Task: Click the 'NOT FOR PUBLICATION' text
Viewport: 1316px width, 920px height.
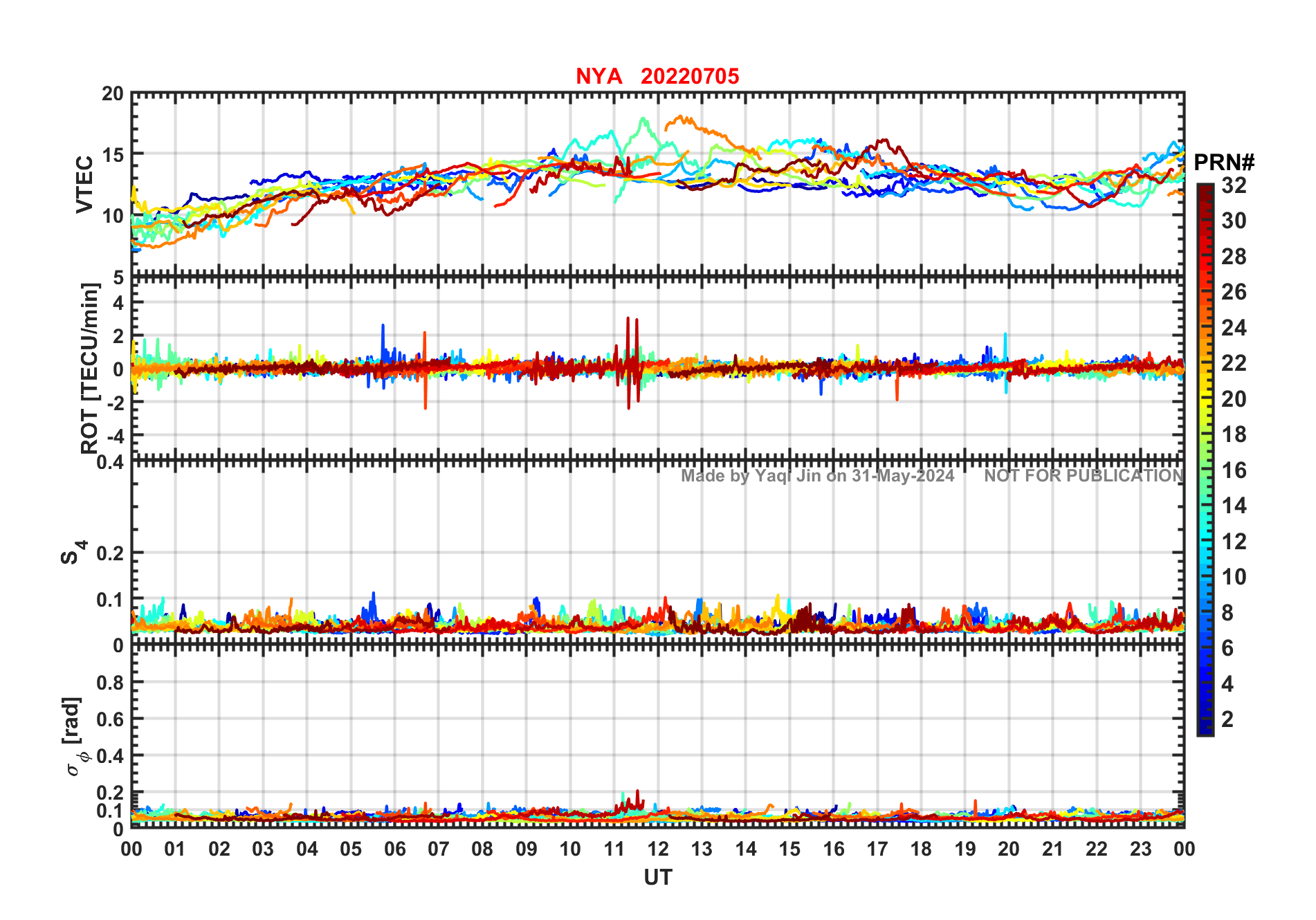Action: click(1084, 476)
